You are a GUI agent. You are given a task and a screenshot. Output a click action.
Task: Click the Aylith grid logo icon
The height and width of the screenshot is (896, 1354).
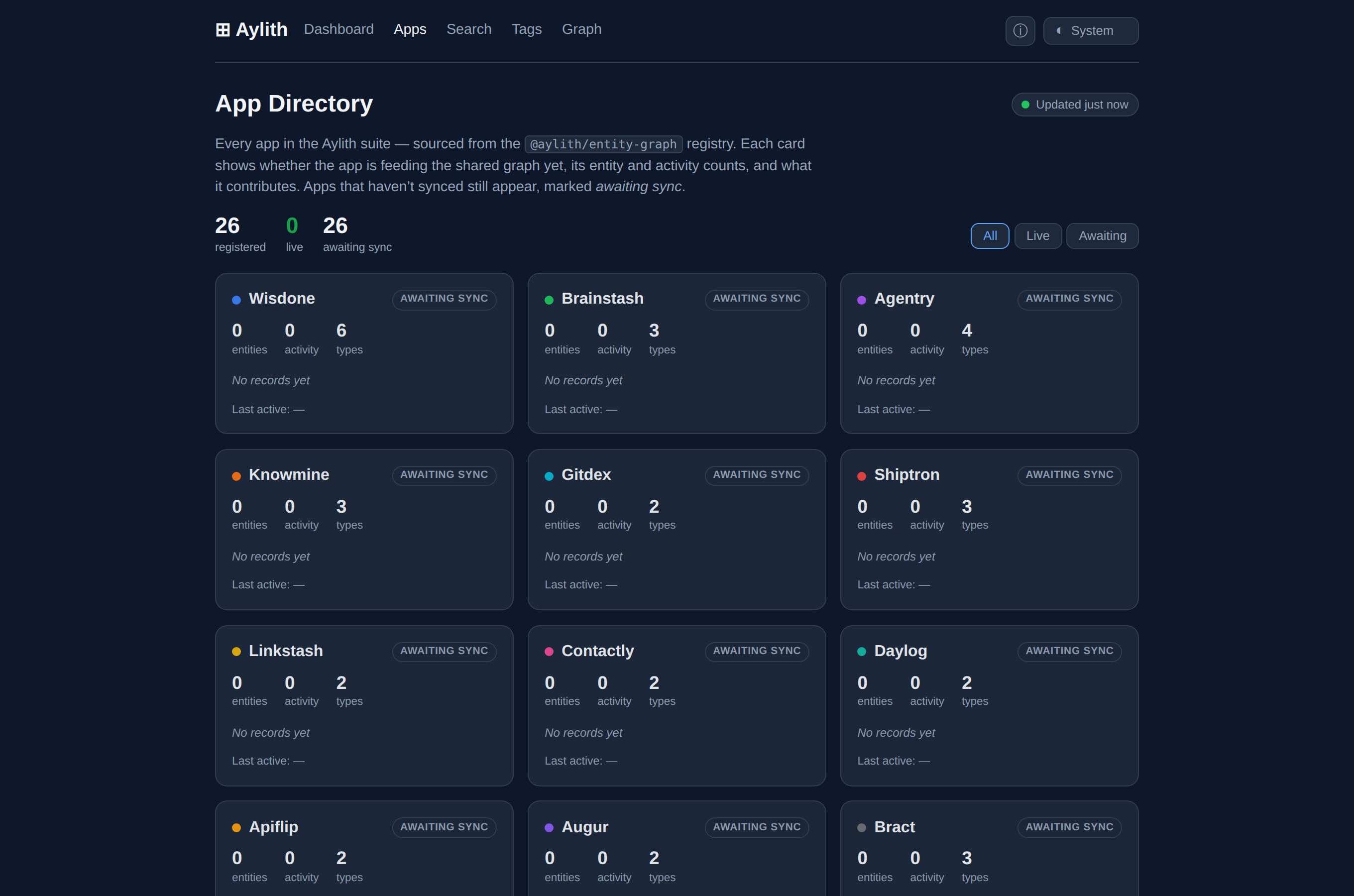(223, 30)
